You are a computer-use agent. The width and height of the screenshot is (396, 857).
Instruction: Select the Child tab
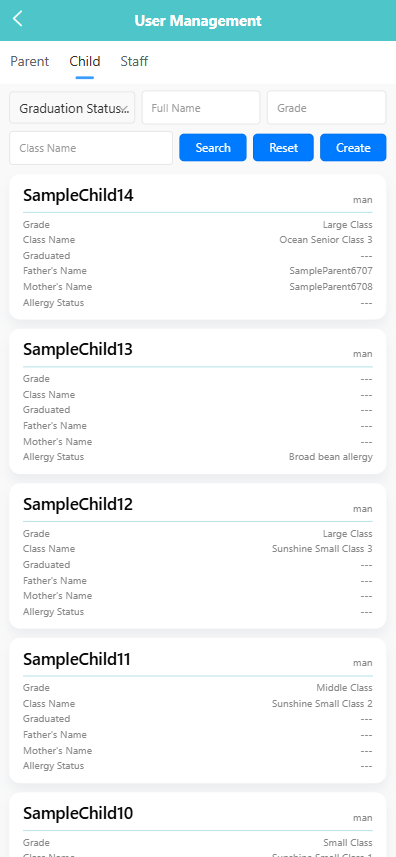tap(85, 61)
